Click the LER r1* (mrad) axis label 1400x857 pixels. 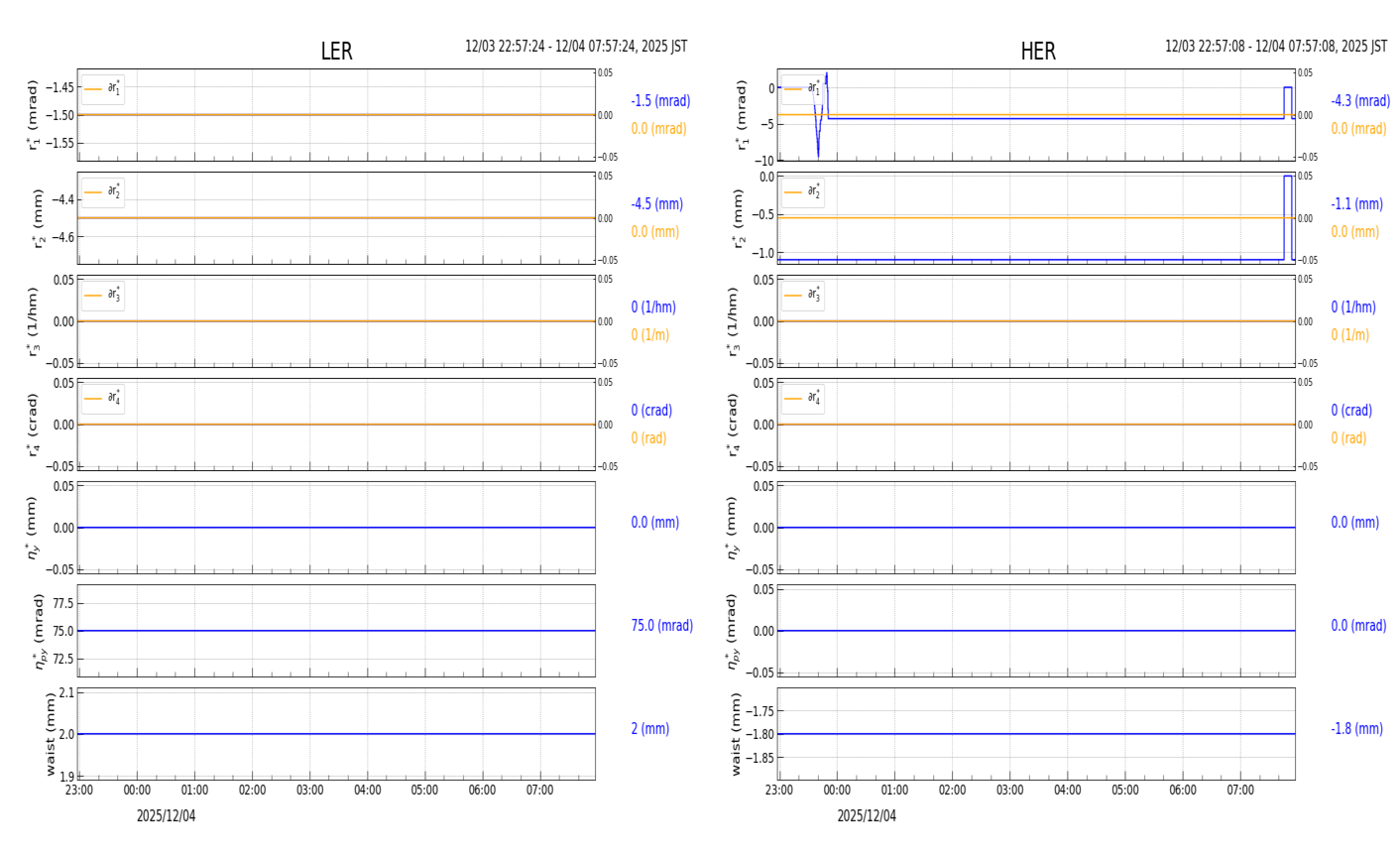point(34,115)
